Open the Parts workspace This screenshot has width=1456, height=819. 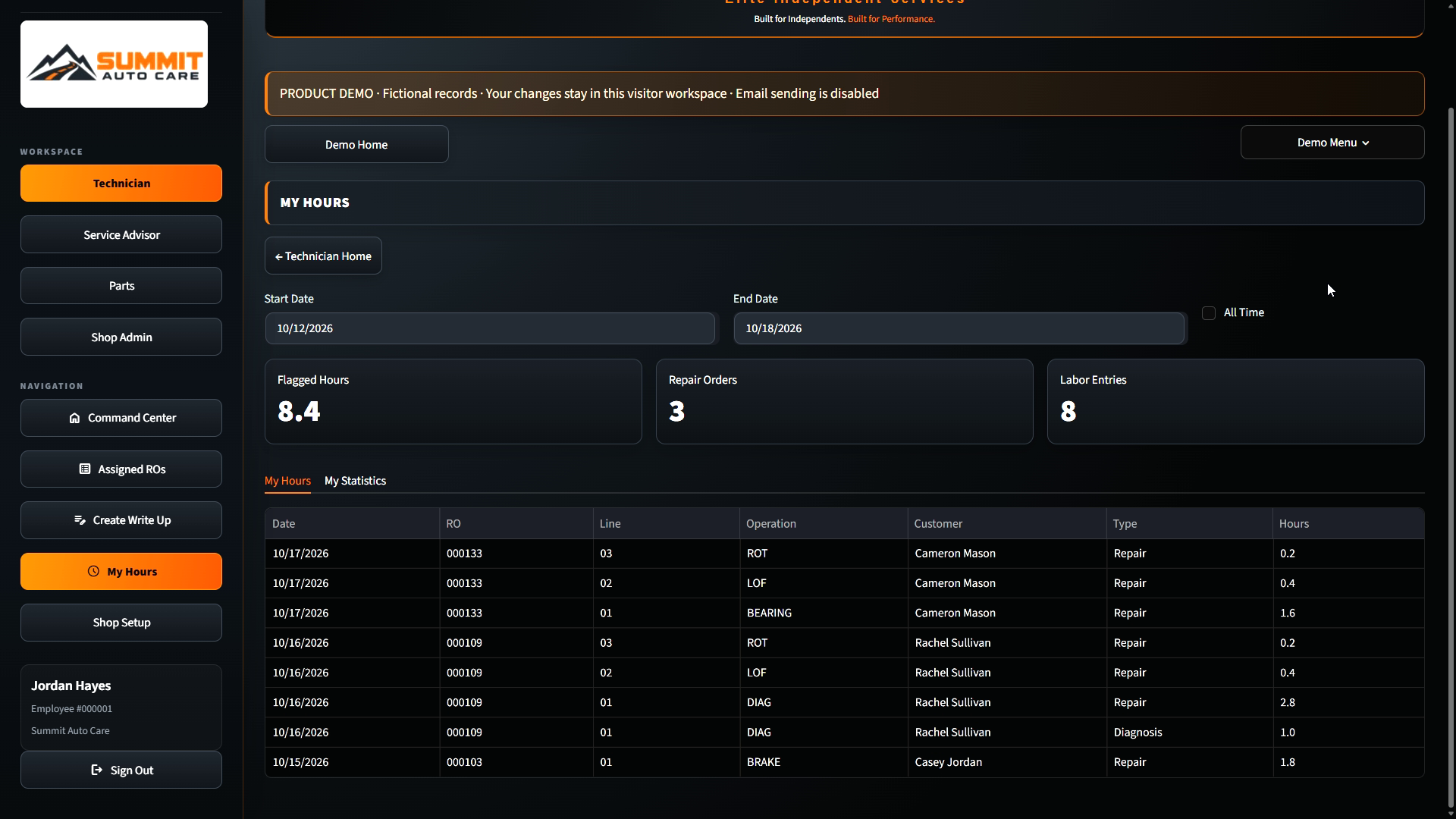121,286
